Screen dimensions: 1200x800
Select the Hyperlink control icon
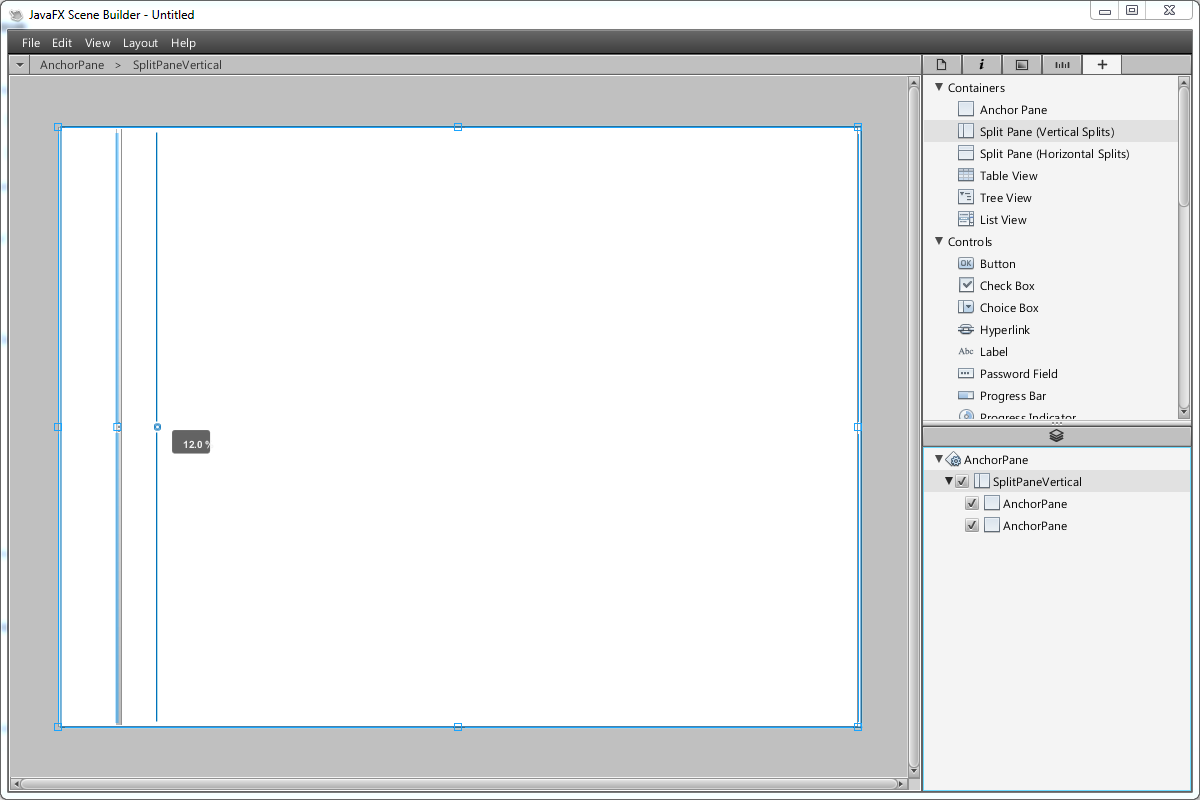(x=965, y=329)
